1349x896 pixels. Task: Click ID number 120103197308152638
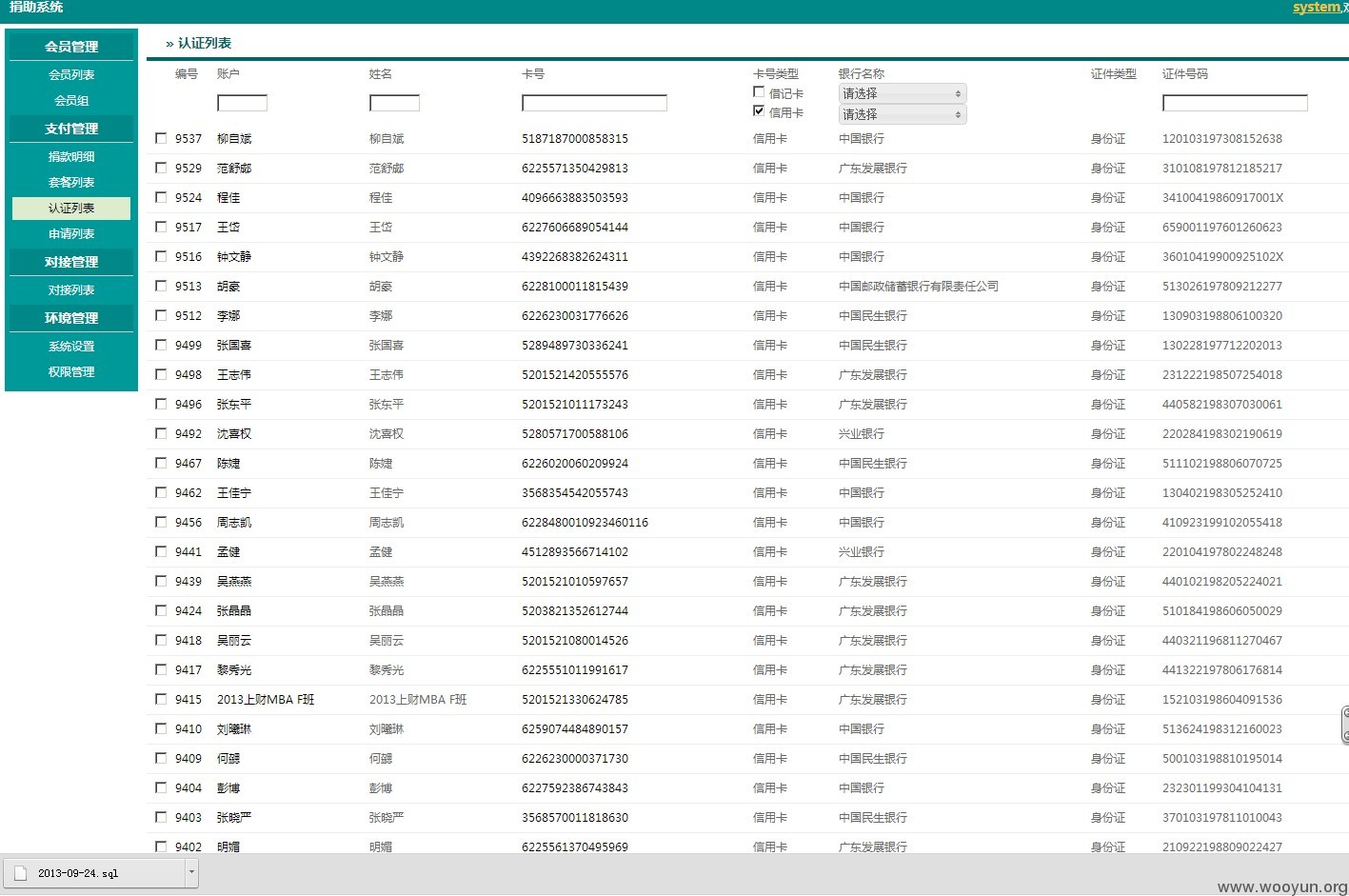pyautogui.click(x=1222, y=138)
